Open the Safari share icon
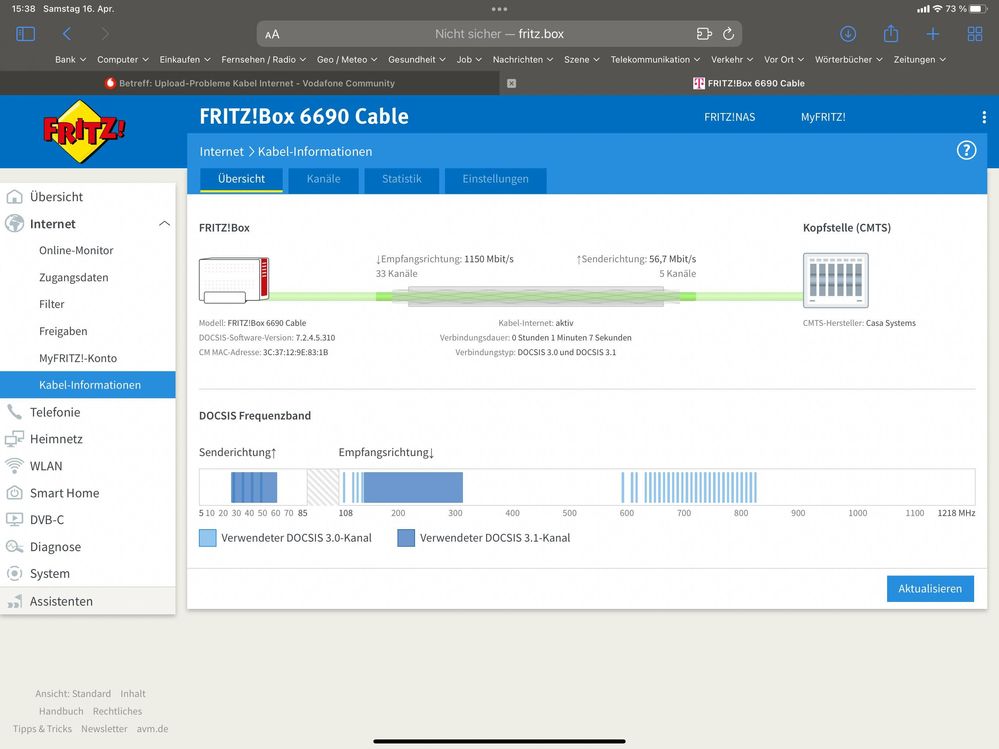Image resolution: width=999 pixels, height=749 pixels. (891, 34)
